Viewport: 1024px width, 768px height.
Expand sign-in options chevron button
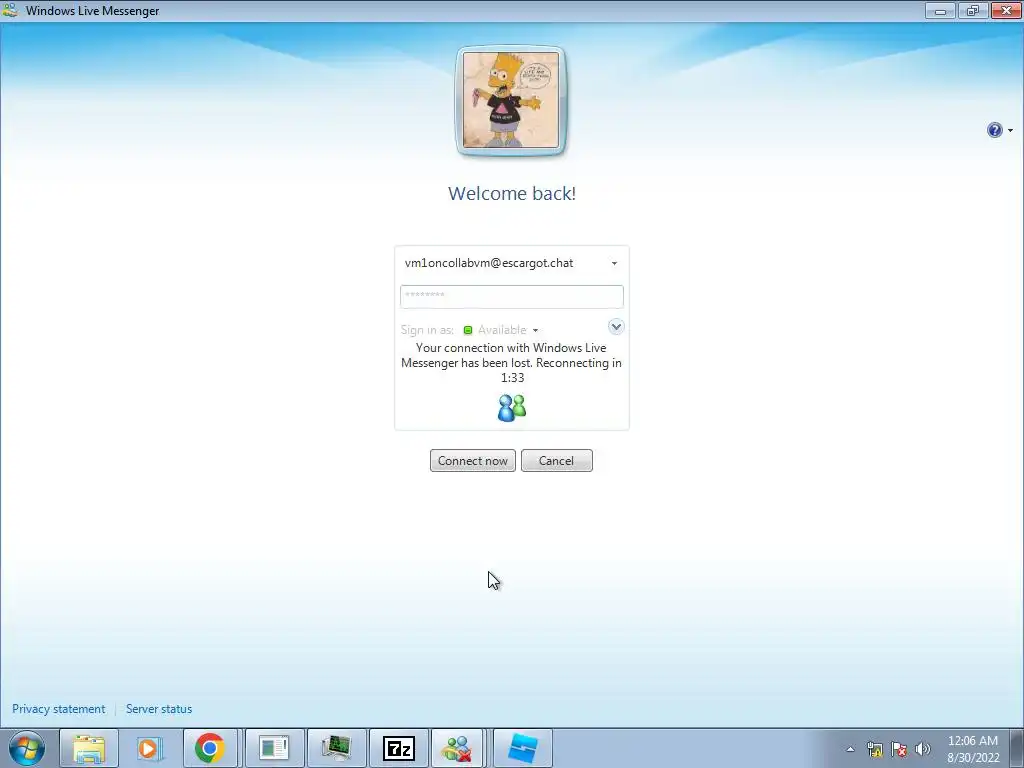pyautogui.click(x=616, y=327)
